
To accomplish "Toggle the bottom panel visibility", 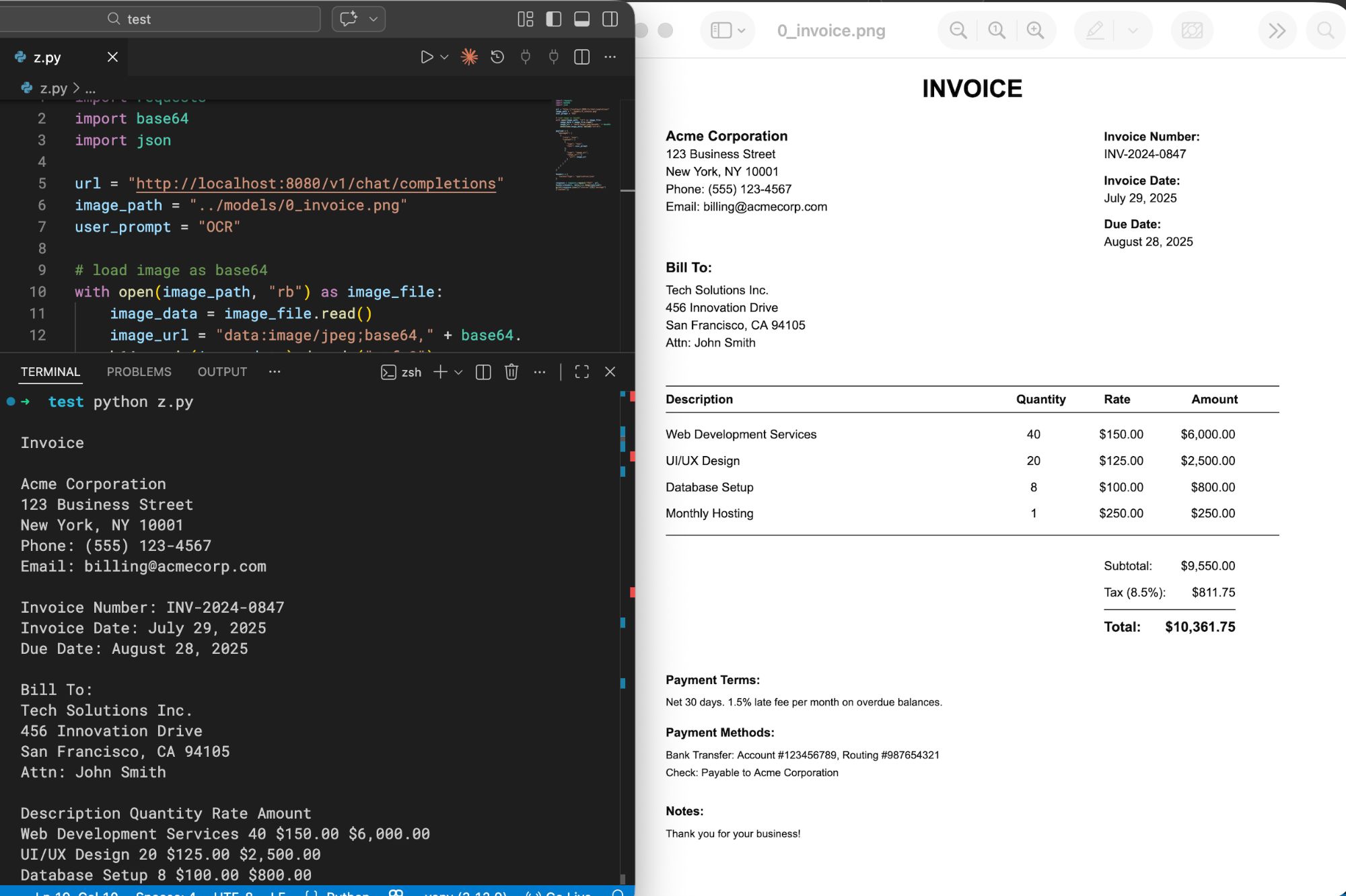I will pos(580,19).
